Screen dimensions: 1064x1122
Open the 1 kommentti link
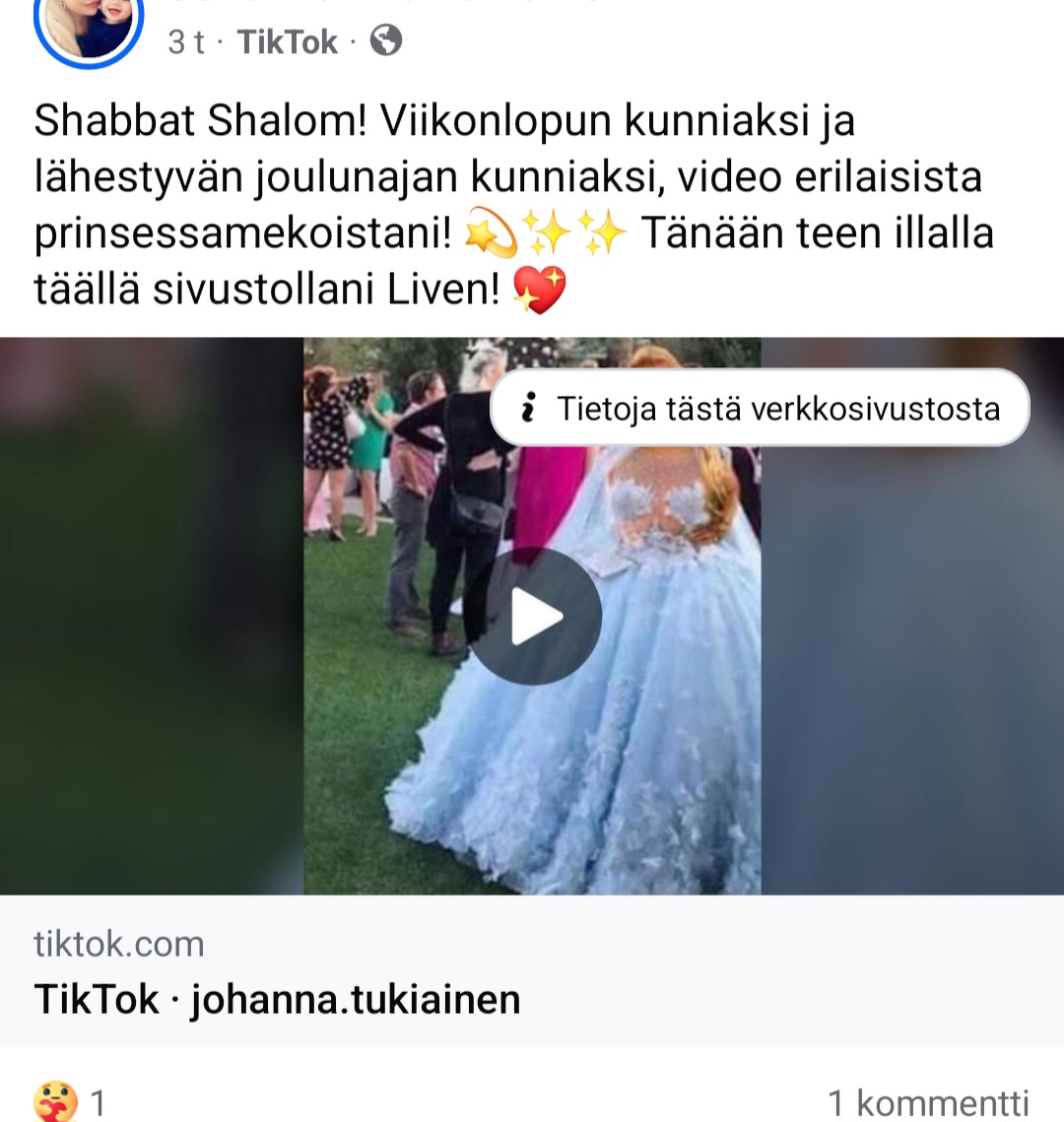pyautogui.click(x=928, y=1102)
